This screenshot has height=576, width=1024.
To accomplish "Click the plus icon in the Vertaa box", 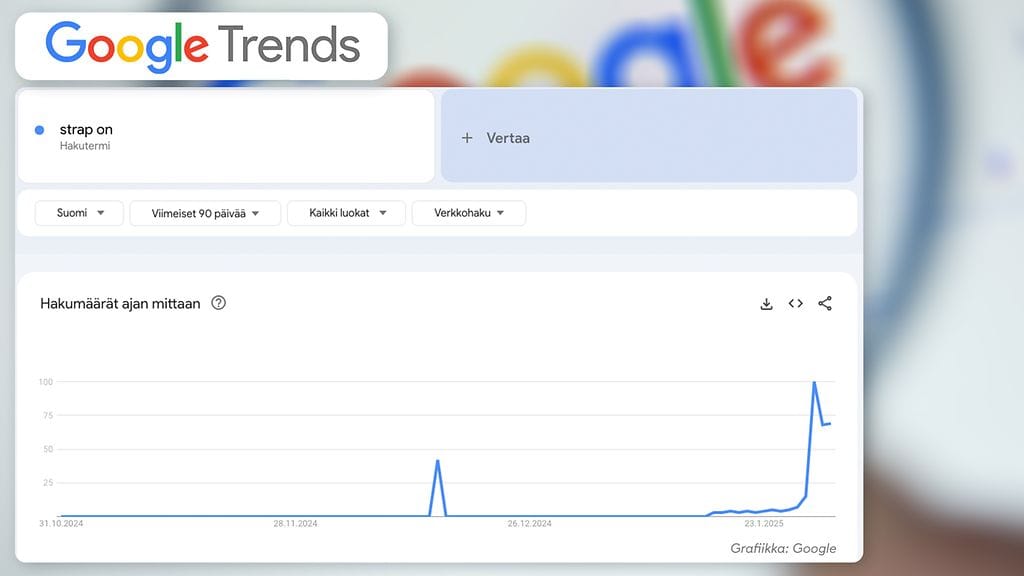I will [467, 137].
